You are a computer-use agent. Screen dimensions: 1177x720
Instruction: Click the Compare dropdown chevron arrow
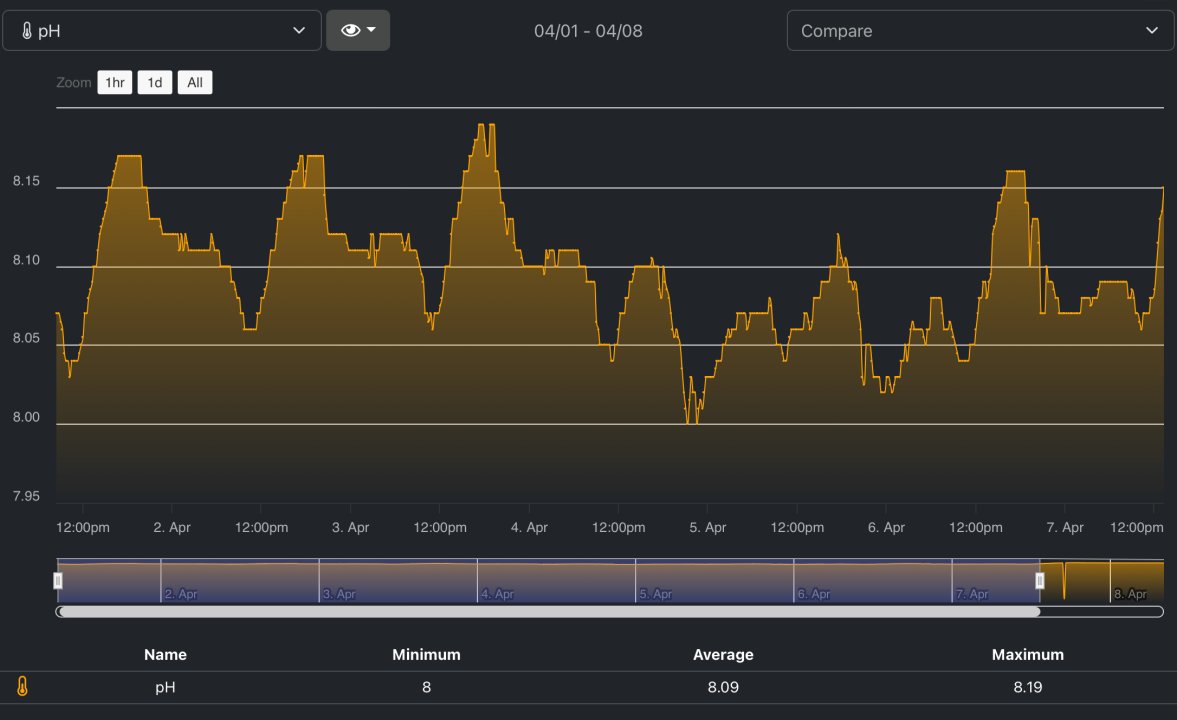point(1151,31)
